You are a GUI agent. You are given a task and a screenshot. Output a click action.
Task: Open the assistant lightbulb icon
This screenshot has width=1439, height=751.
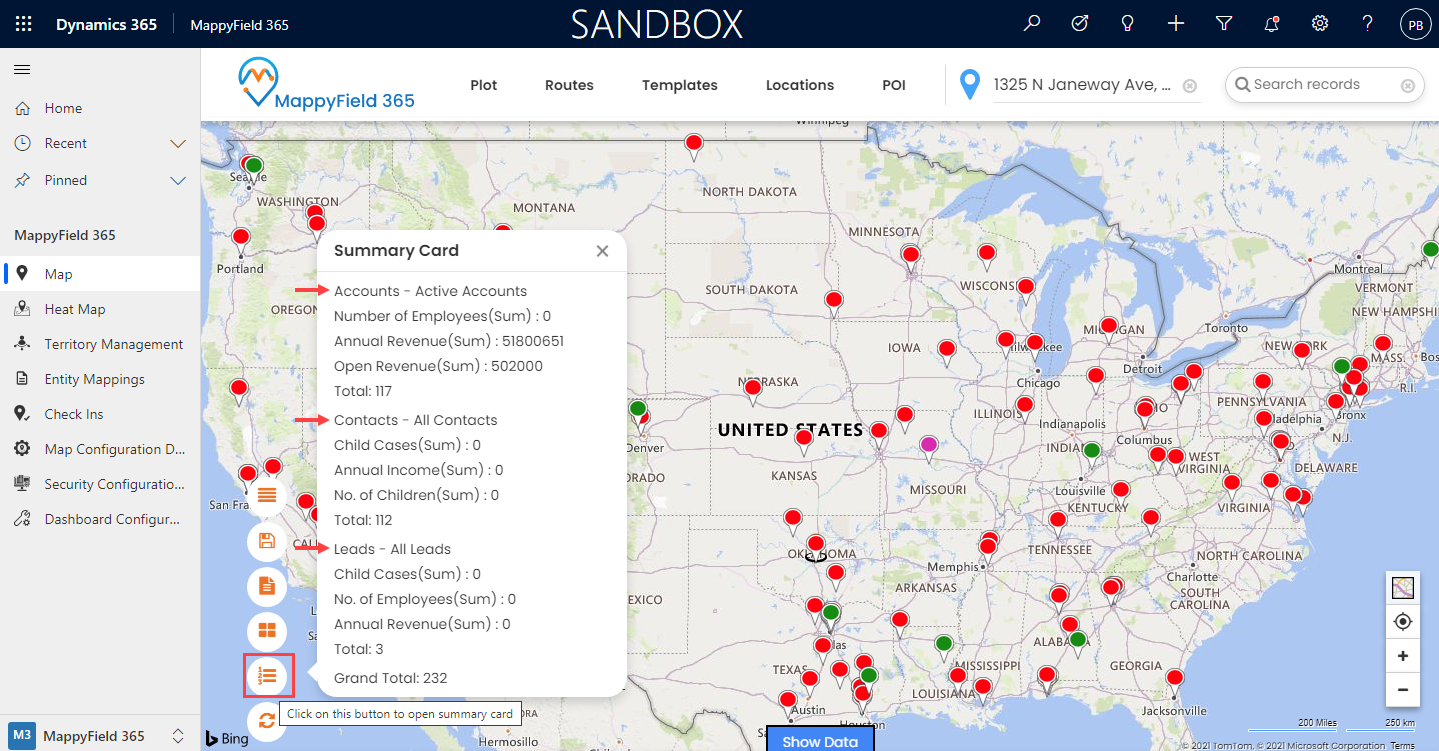point(1128,24)
